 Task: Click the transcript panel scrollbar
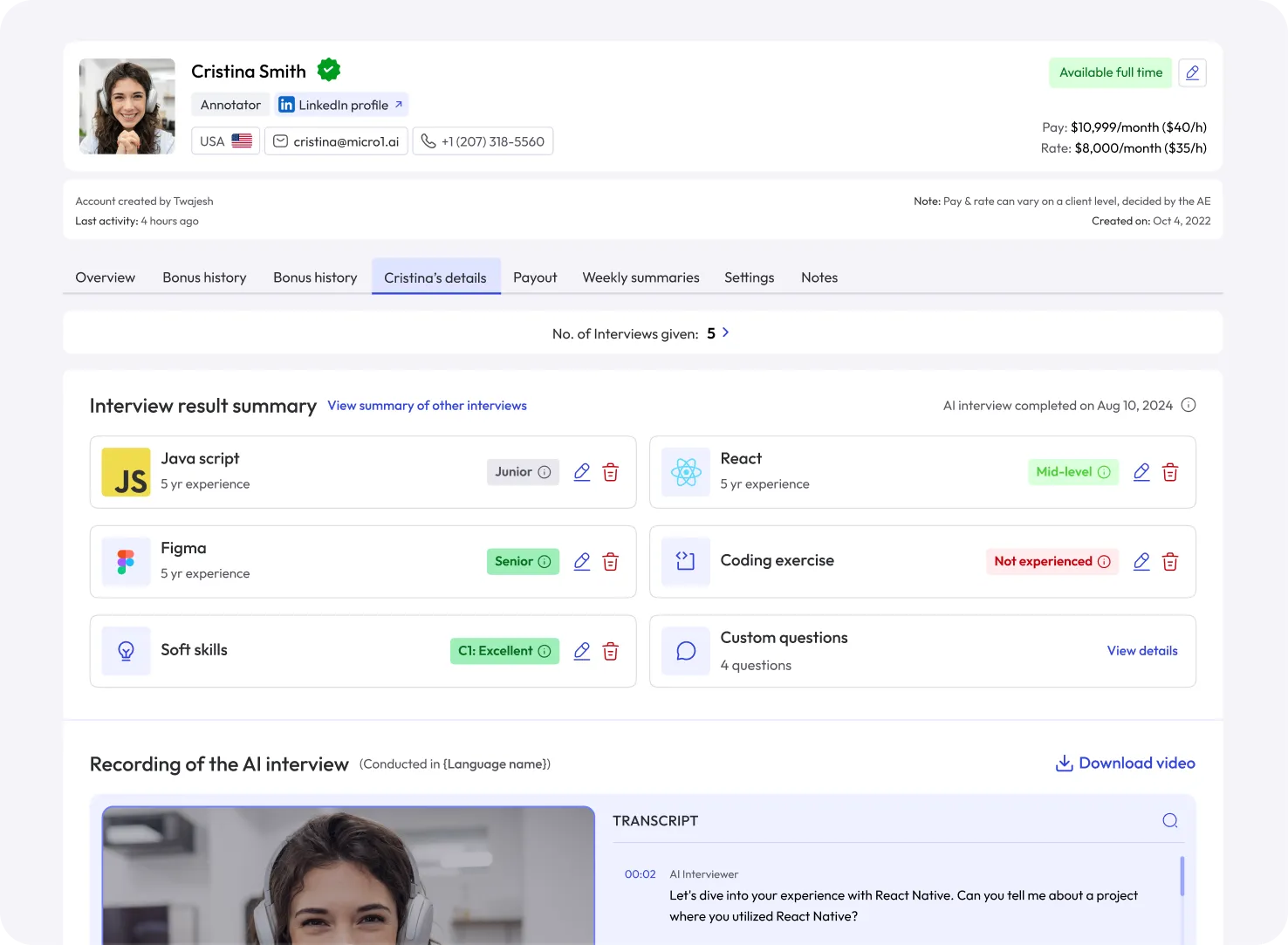[x=1182, y=876]
